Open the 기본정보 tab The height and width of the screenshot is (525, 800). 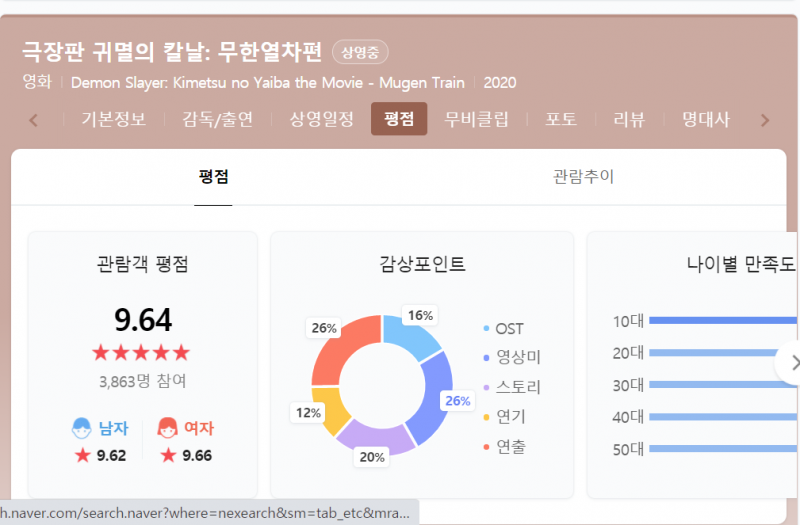[114, 119]
